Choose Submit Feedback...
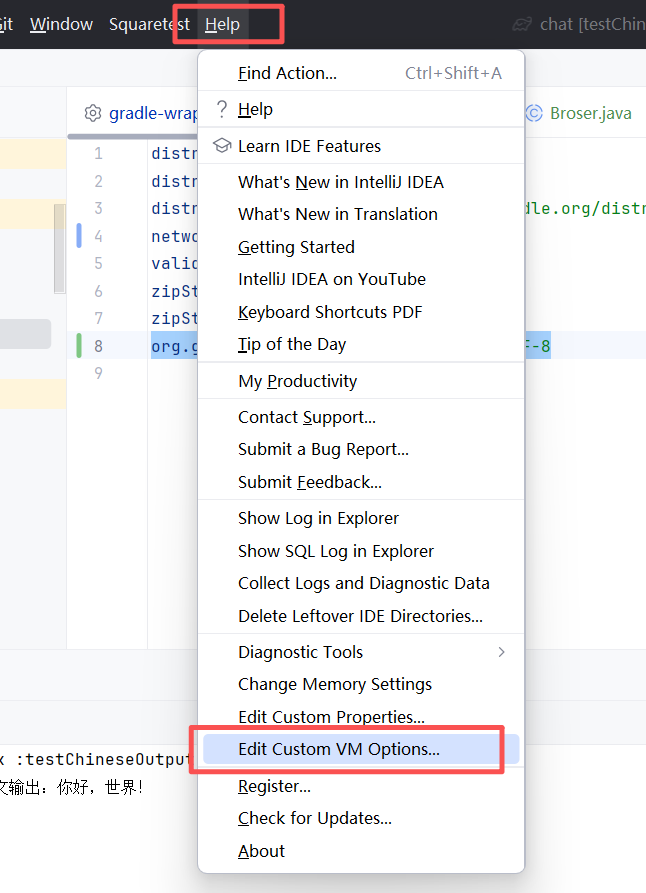The image size is (646, 893). 361,482
